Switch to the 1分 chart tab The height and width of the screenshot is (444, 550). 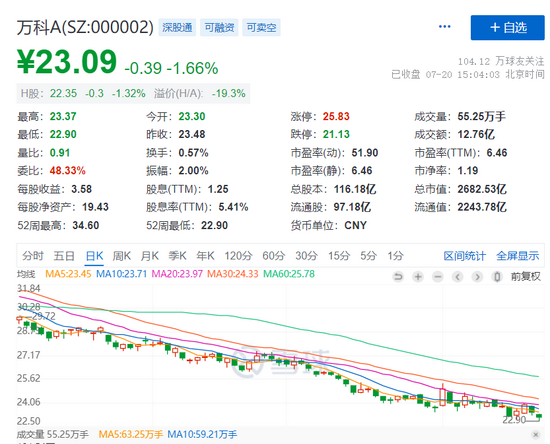click(x=395, y=256)
